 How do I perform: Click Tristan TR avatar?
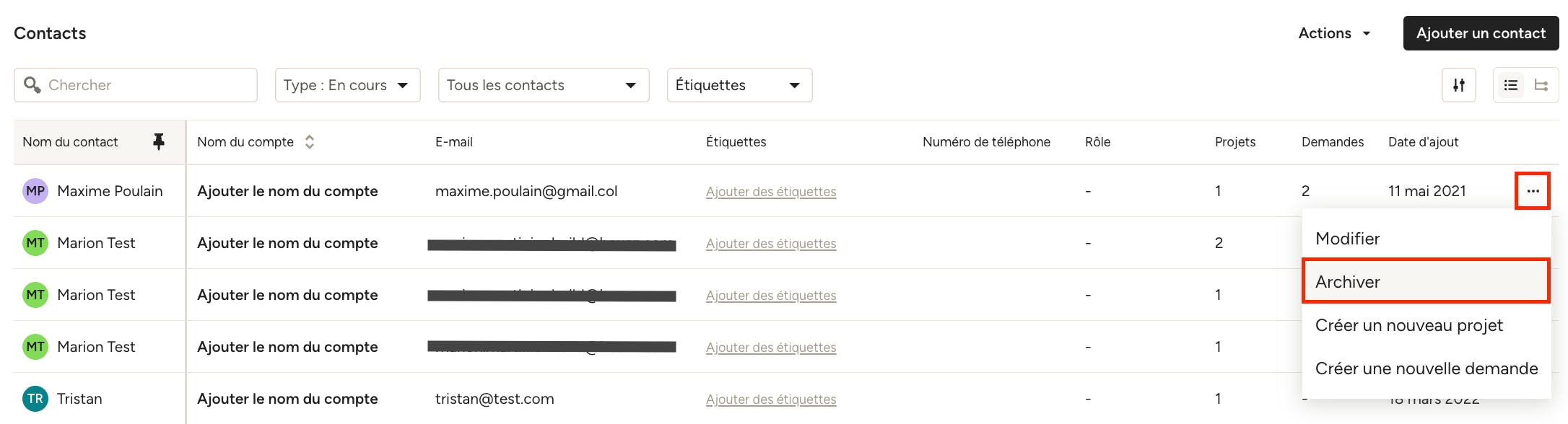point(35,399)
